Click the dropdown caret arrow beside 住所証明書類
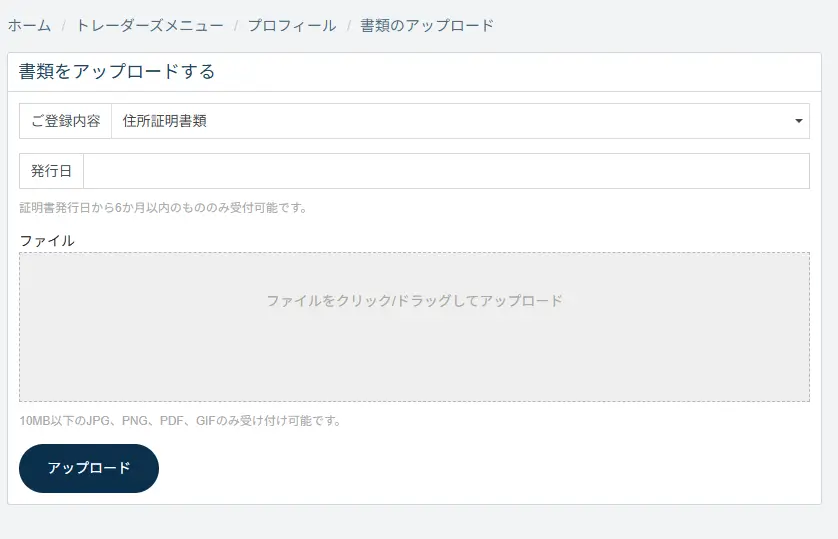The height and width of the screenshot is (539, 838). 798,121
